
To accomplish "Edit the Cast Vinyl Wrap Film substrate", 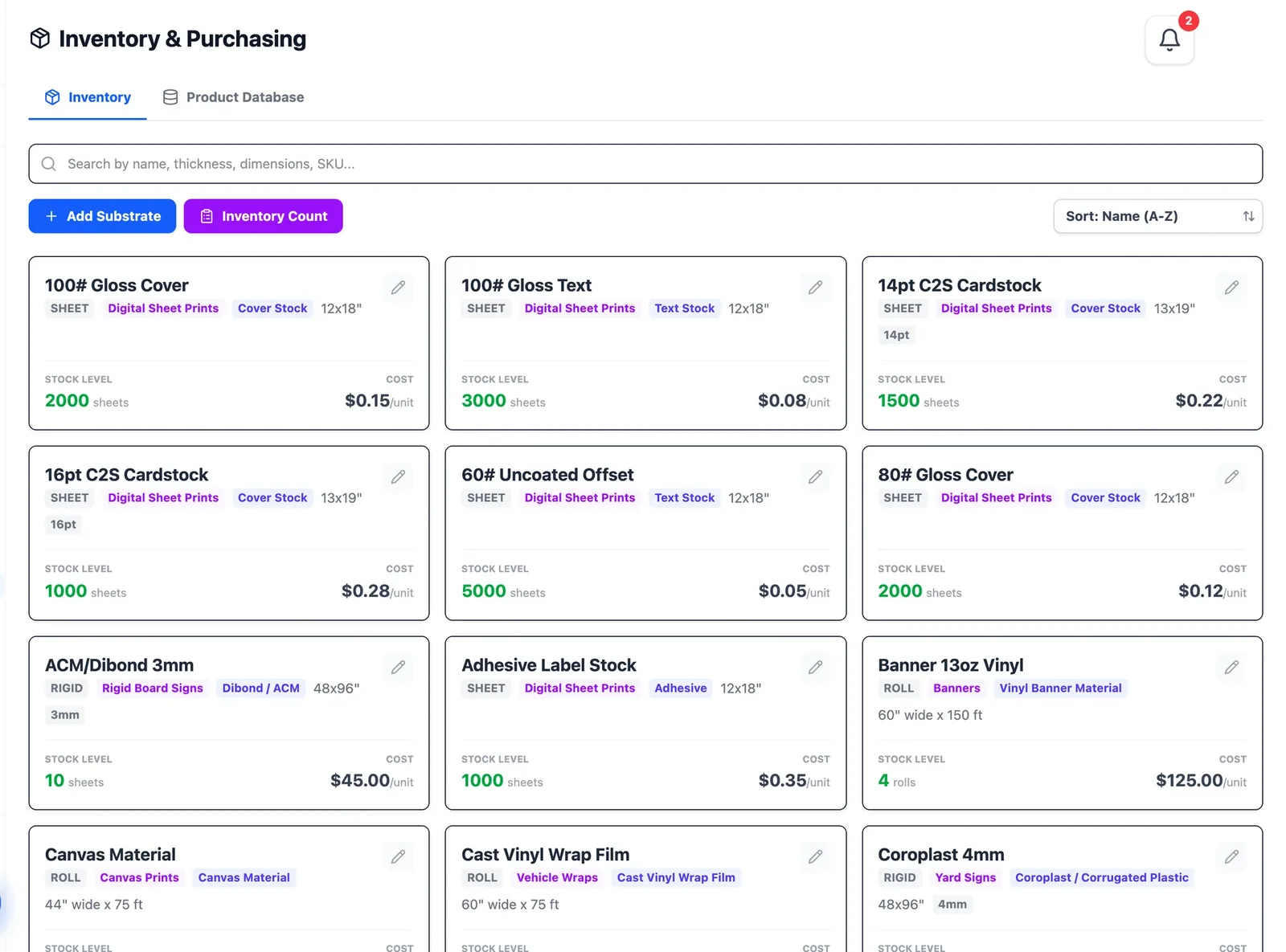I will (815, 857).
